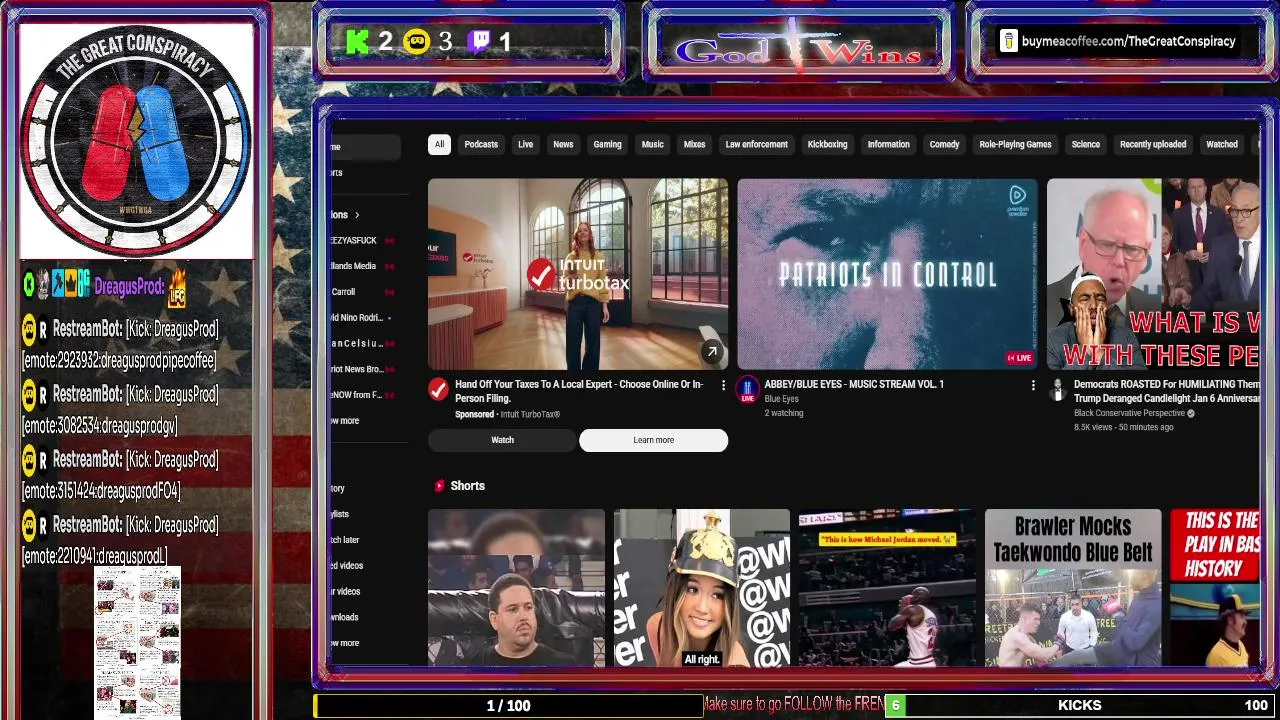1280x720 pixels.
Task: Open the Watch later sidebar item
Action: point(345,540)
